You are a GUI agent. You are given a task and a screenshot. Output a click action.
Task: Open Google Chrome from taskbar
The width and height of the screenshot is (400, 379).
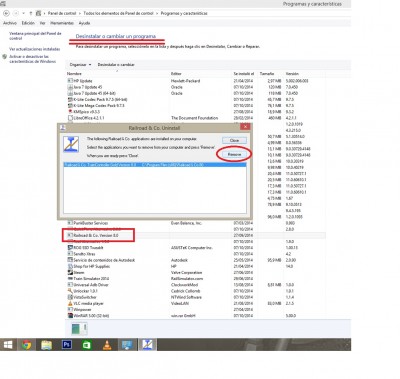click(27, 345)
